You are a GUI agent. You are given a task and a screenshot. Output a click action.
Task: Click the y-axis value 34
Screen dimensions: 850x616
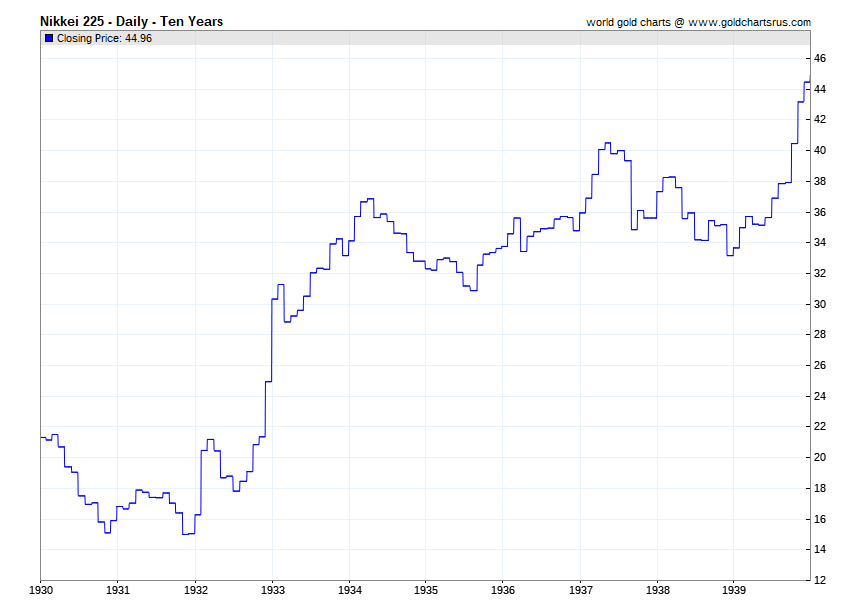(820, 242)
